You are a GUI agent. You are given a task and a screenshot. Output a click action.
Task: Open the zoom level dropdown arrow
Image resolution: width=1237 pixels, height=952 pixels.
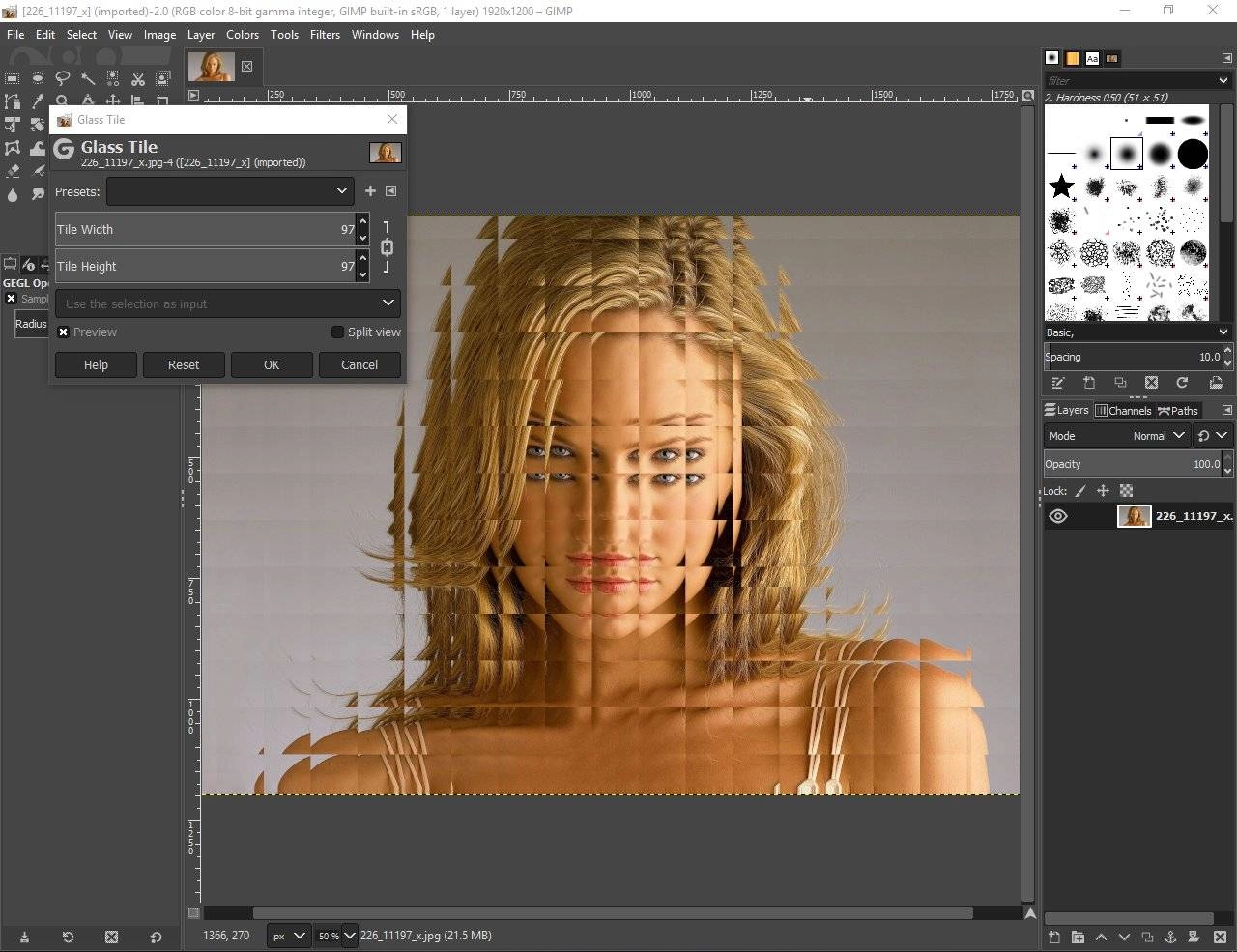(x=349, y=936)
